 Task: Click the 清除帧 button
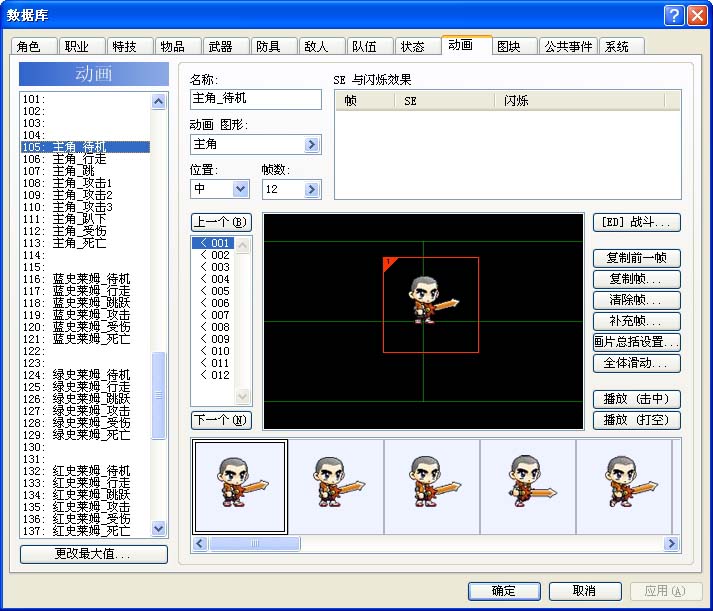point(637,300)
